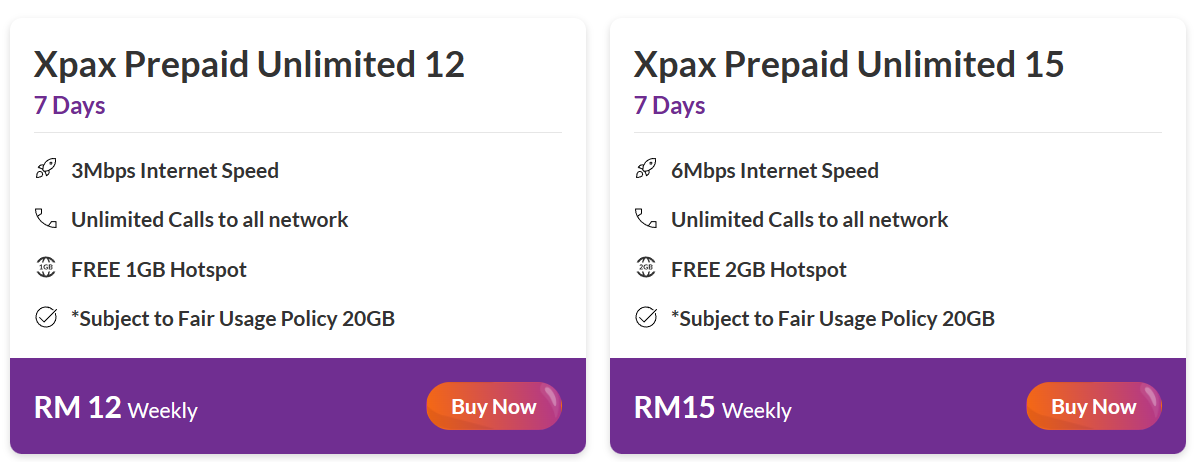Click 7 Days validity under Unlimited 15
Viewport: 1197px width, 462px height.
[x=669, y=106]
